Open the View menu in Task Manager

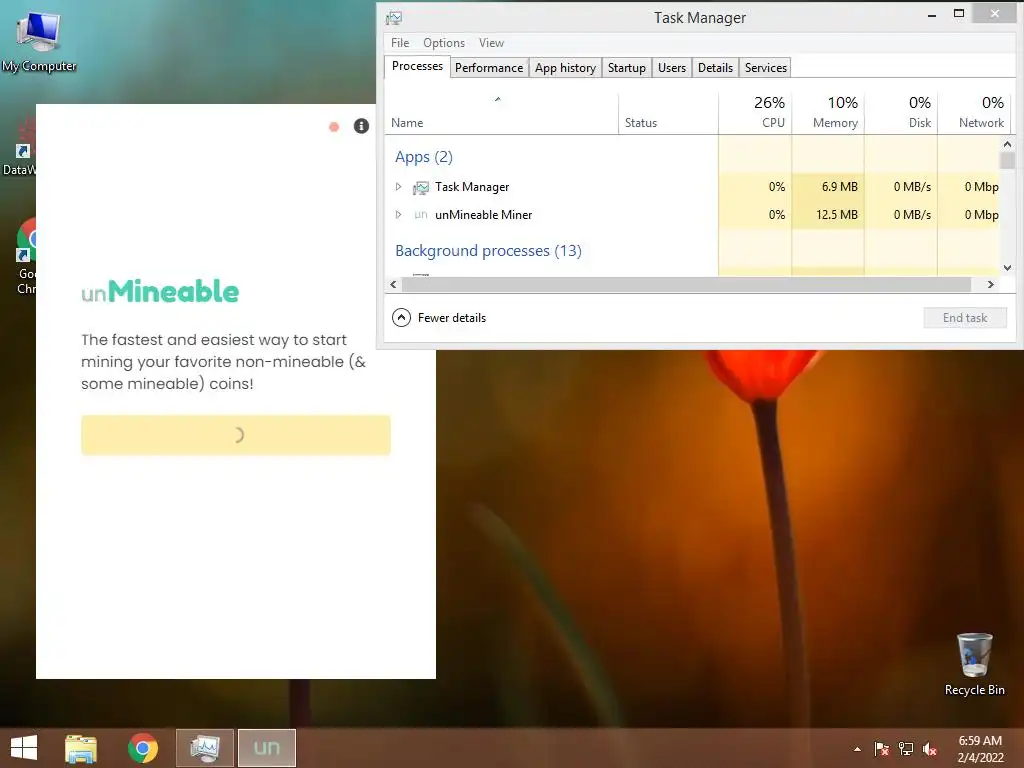tap(491, 42)
